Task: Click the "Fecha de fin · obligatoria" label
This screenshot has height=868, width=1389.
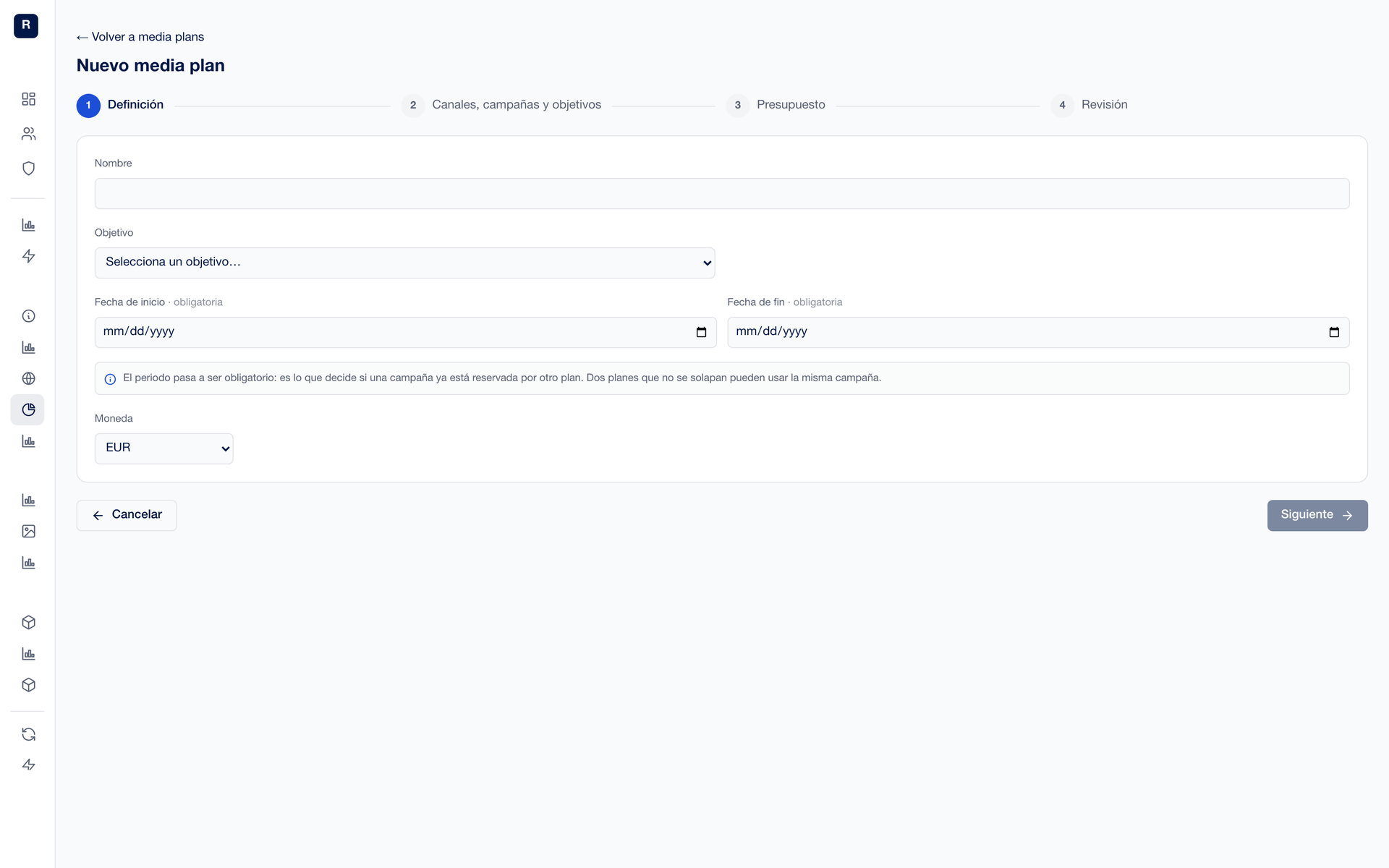Action: tap(785, 302)
